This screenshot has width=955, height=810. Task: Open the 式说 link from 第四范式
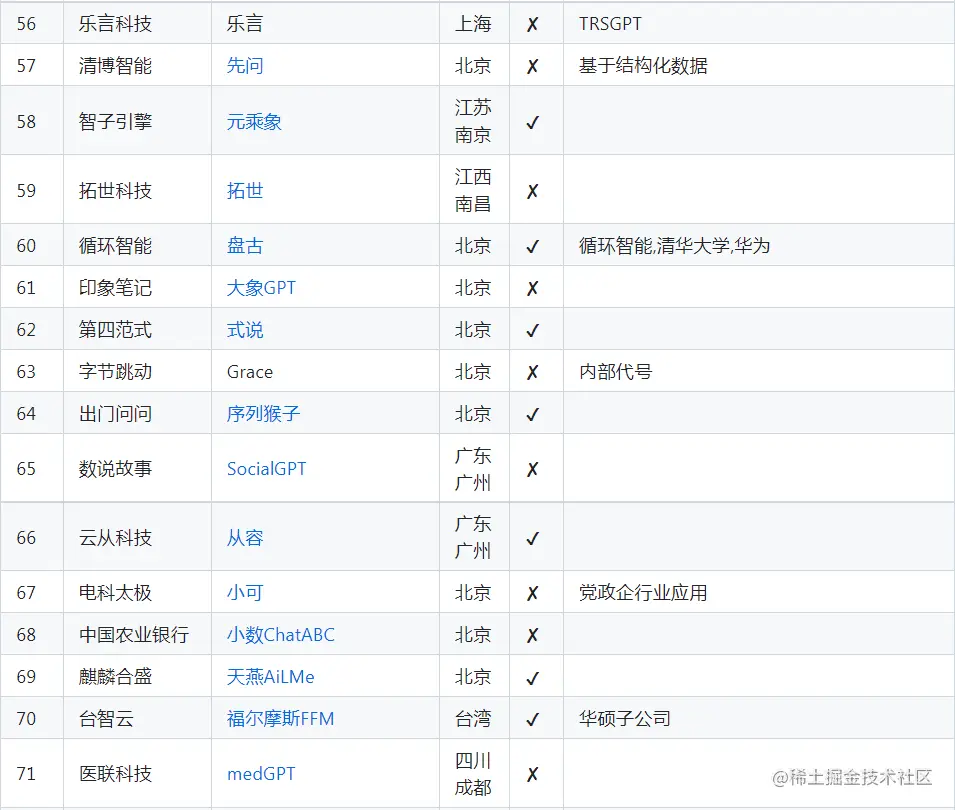click(x=245, y=329)
